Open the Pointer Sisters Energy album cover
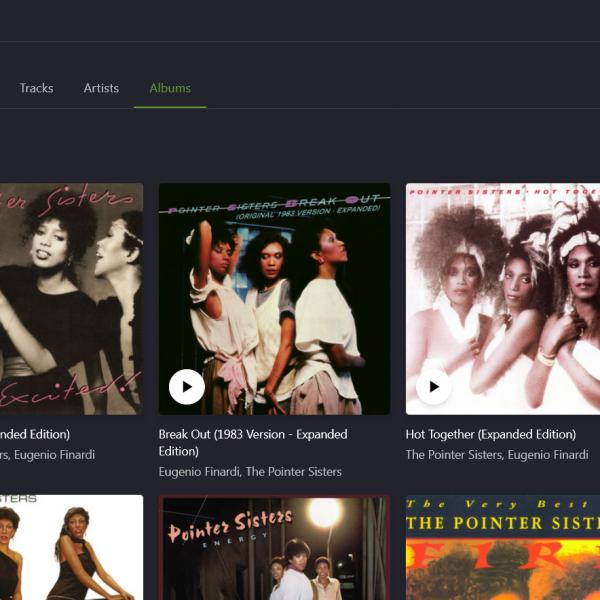This screenshot has width=600, height=600. (274, 548)
